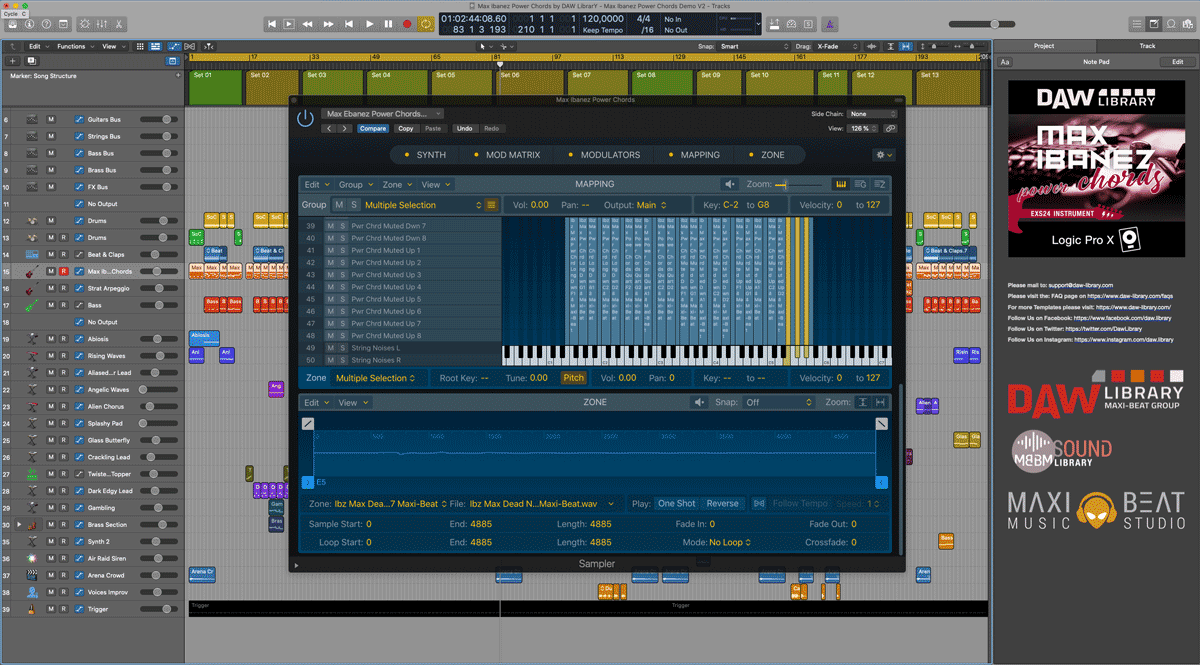
Task: Click the Pause transport button
Action: (x=388, y=23)
